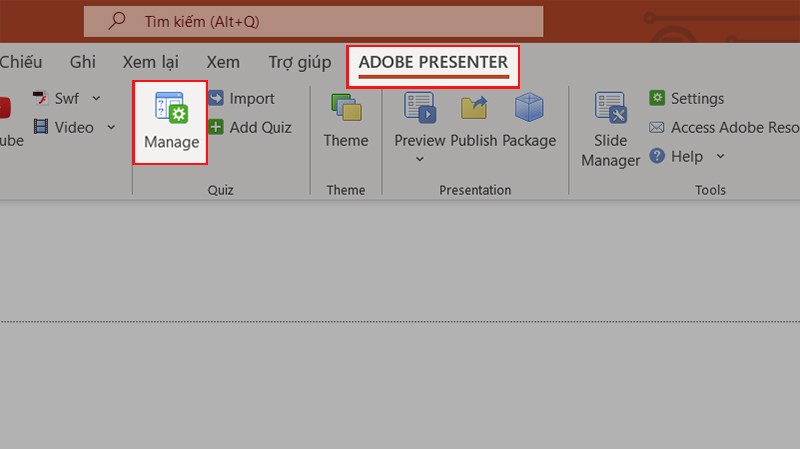Image resolution: width=800 pixels, height=449 pixels.
Task: Click the Publish presentation icon
Action: pyautogui.click(x=473, y=108)
